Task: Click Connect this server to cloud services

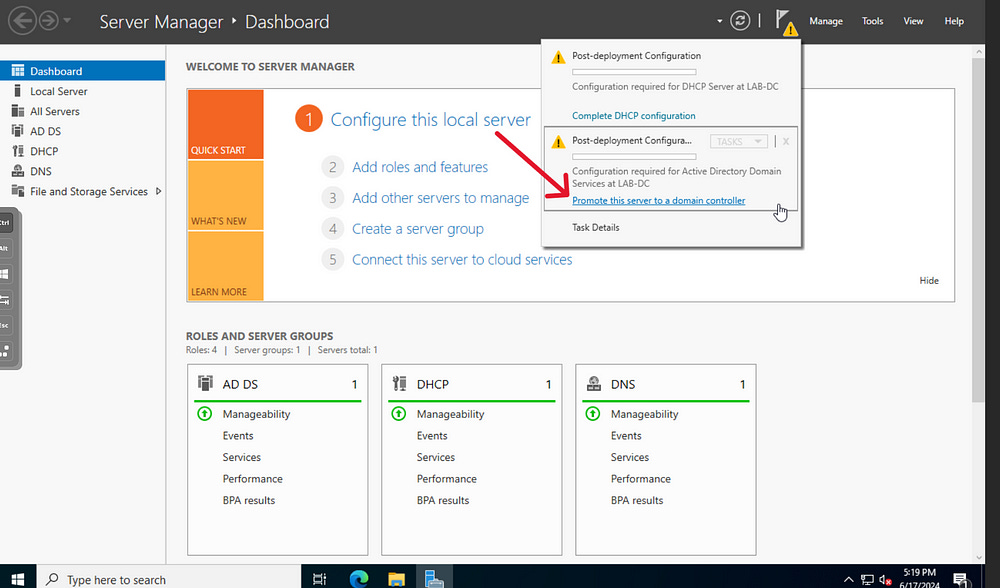Action: [x=462, y=260]
